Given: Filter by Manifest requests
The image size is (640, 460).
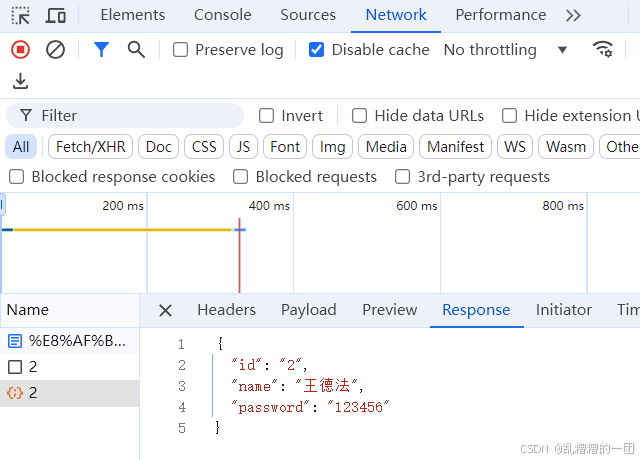Looking at the screenshot, I should tap(455, 147).
